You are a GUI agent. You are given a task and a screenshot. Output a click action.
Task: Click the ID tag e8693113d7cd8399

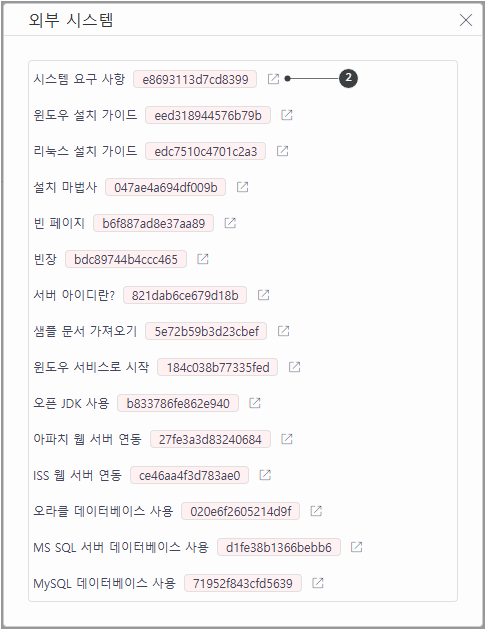coord(195,79)
